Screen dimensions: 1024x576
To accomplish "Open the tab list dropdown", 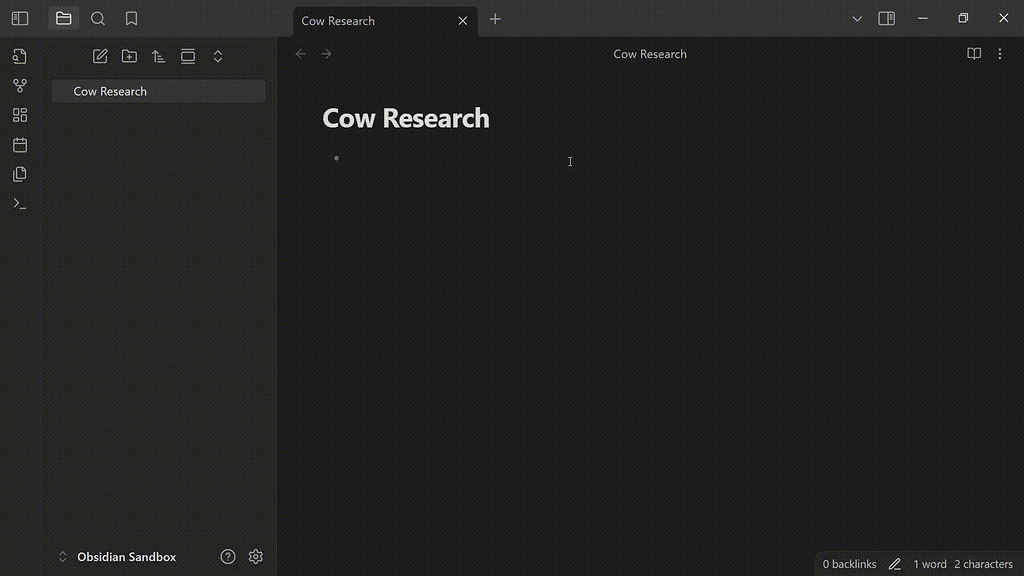I will tap(857, 18).
